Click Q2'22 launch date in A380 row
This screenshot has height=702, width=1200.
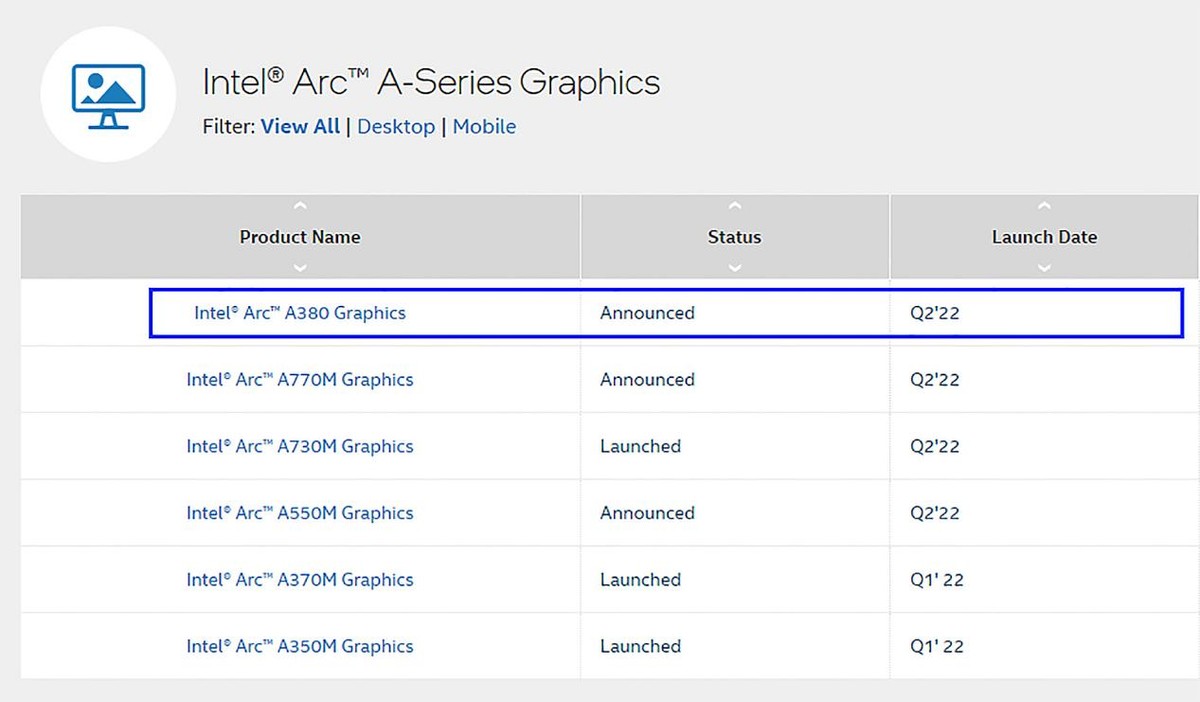[x=935, y=313]
